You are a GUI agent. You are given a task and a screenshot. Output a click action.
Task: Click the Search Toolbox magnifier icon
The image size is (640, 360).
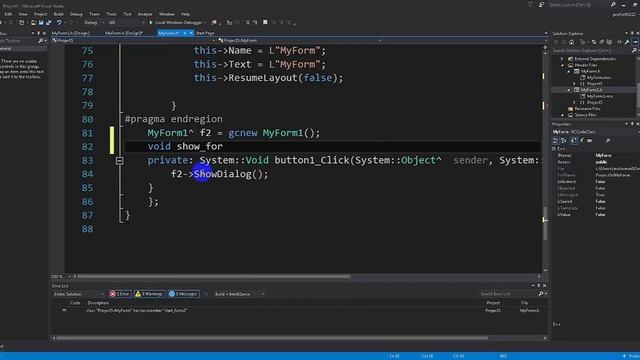[41, 41]
